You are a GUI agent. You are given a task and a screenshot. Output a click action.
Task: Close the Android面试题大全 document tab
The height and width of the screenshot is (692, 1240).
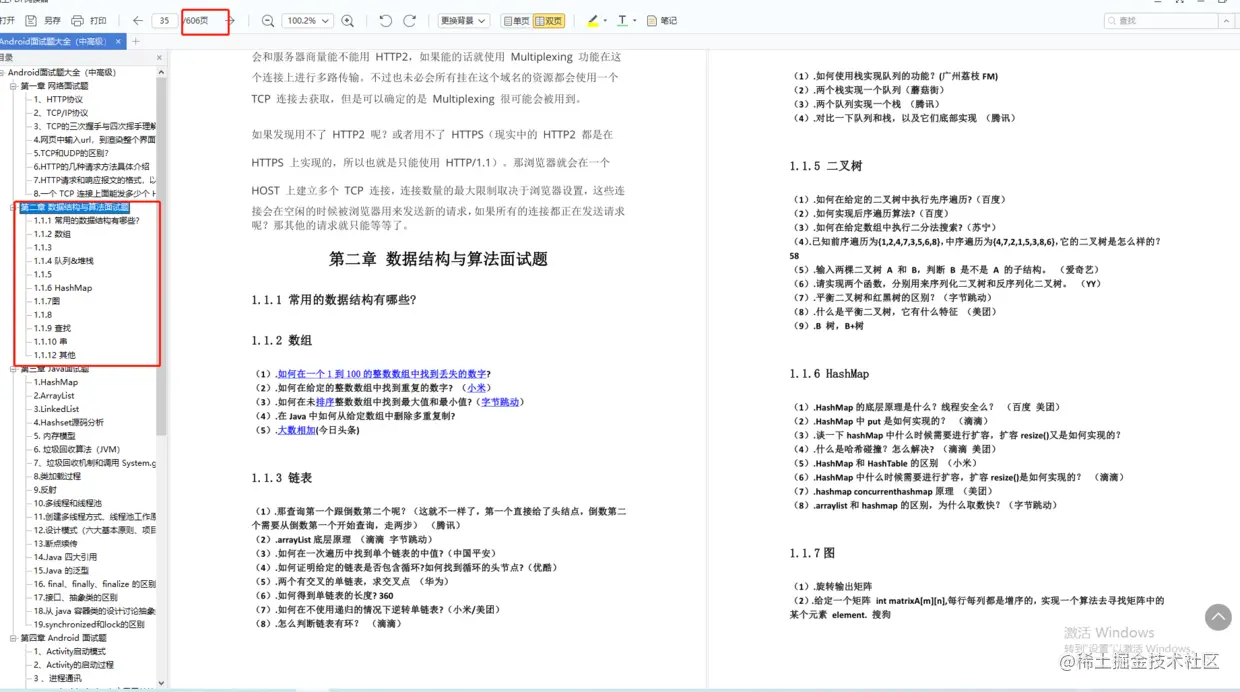[119, 41]
